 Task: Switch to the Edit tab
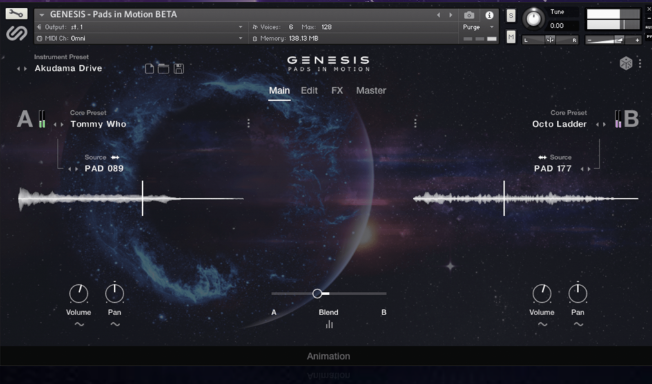click(x=309, y=91)
